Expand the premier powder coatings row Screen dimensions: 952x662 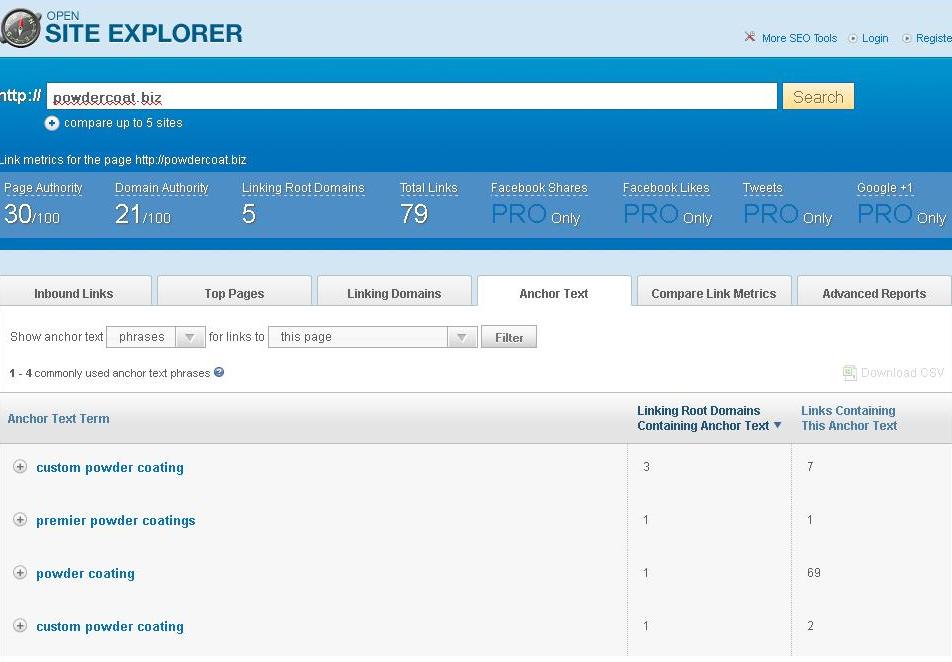[x=20, y=519]
